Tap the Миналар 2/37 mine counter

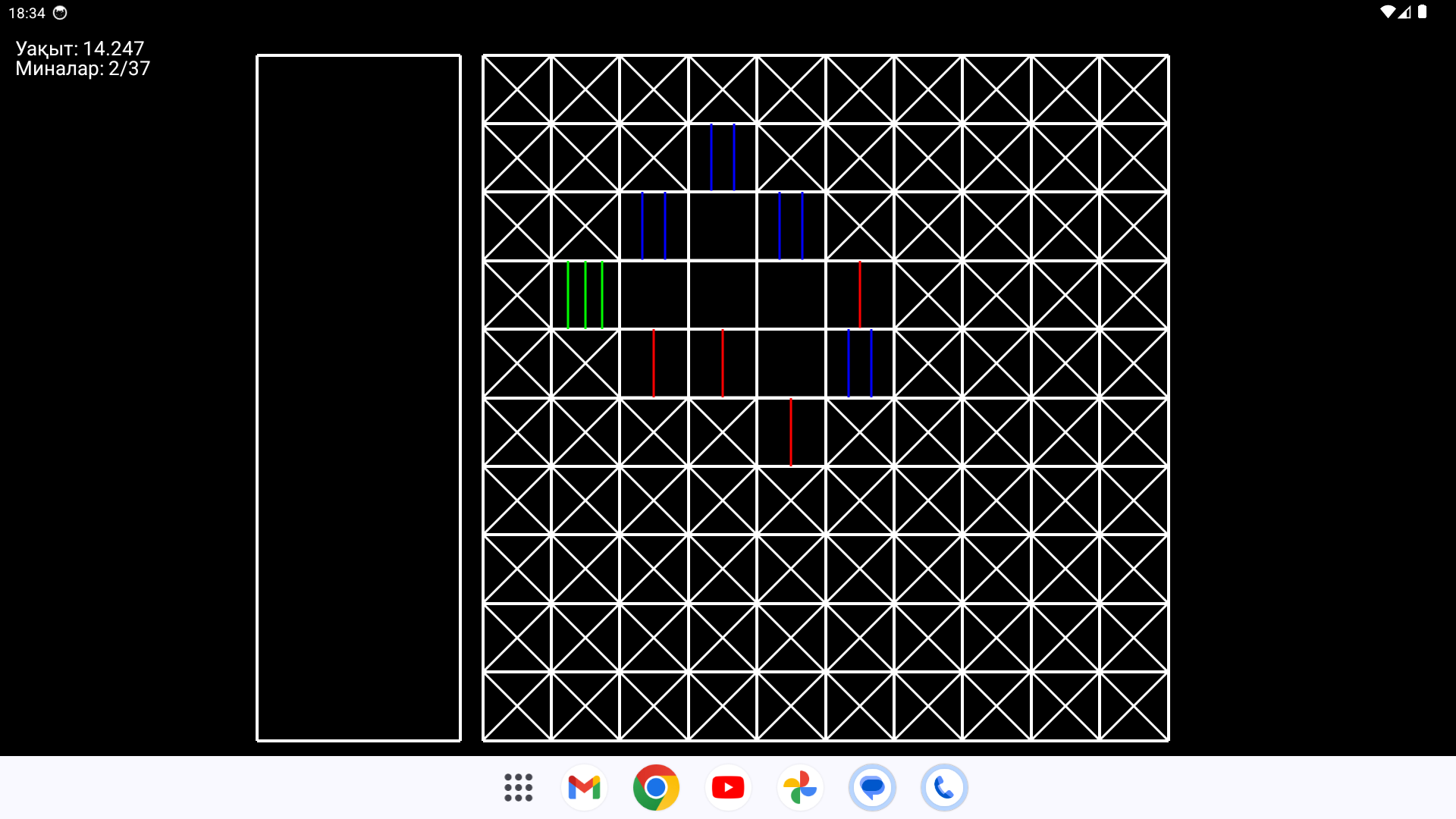83,69
